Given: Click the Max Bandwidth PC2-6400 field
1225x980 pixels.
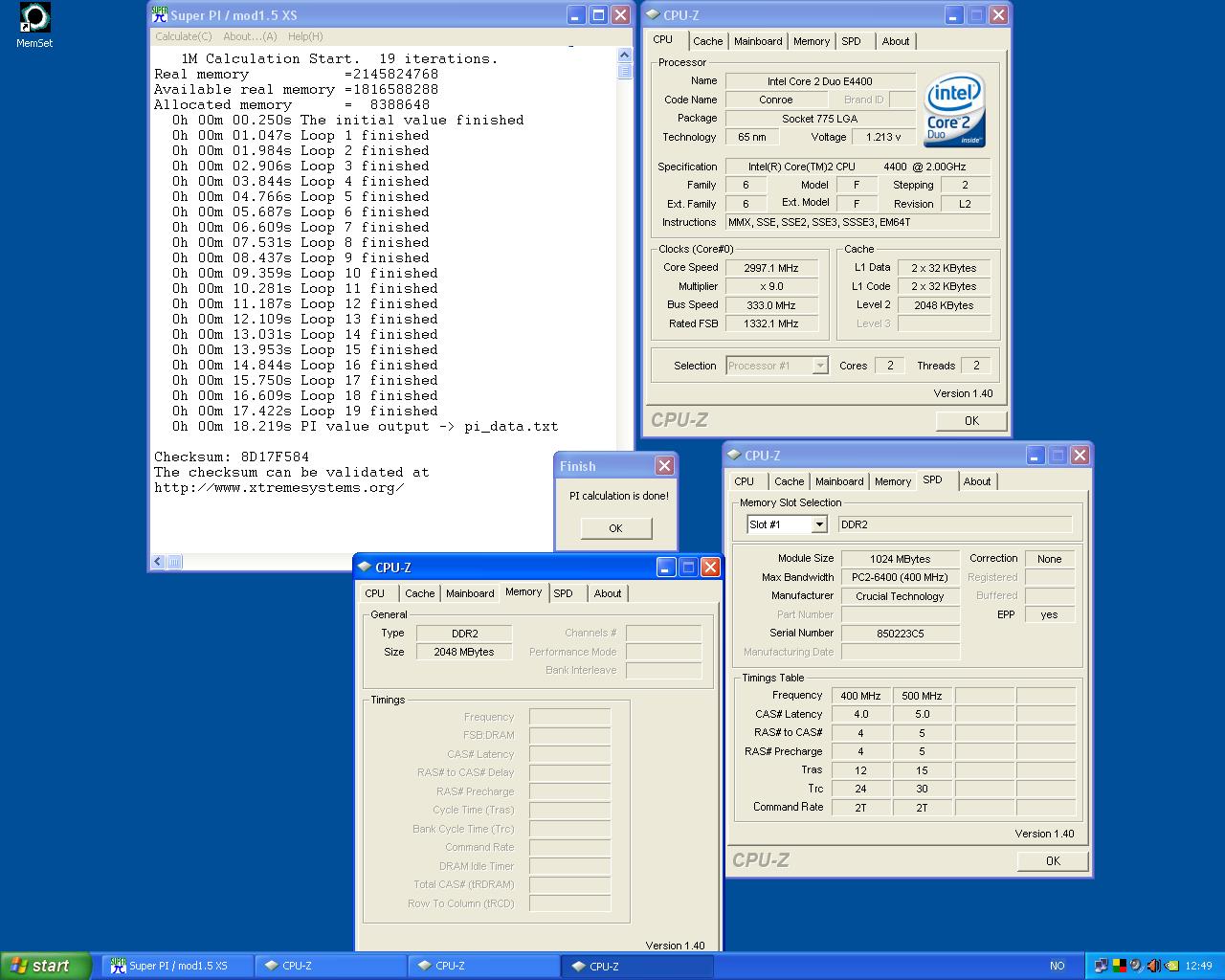Looking at the screenshot, I should coord(900,577).
